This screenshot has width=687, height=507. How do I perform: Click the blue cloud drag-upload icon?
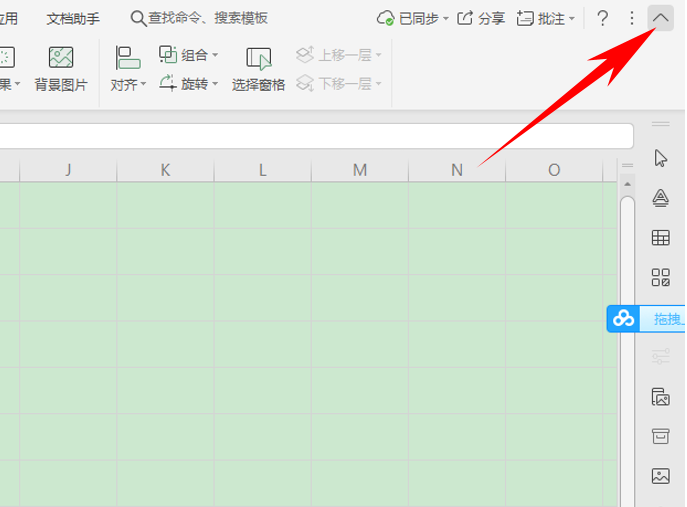click(x=623, y=319)
